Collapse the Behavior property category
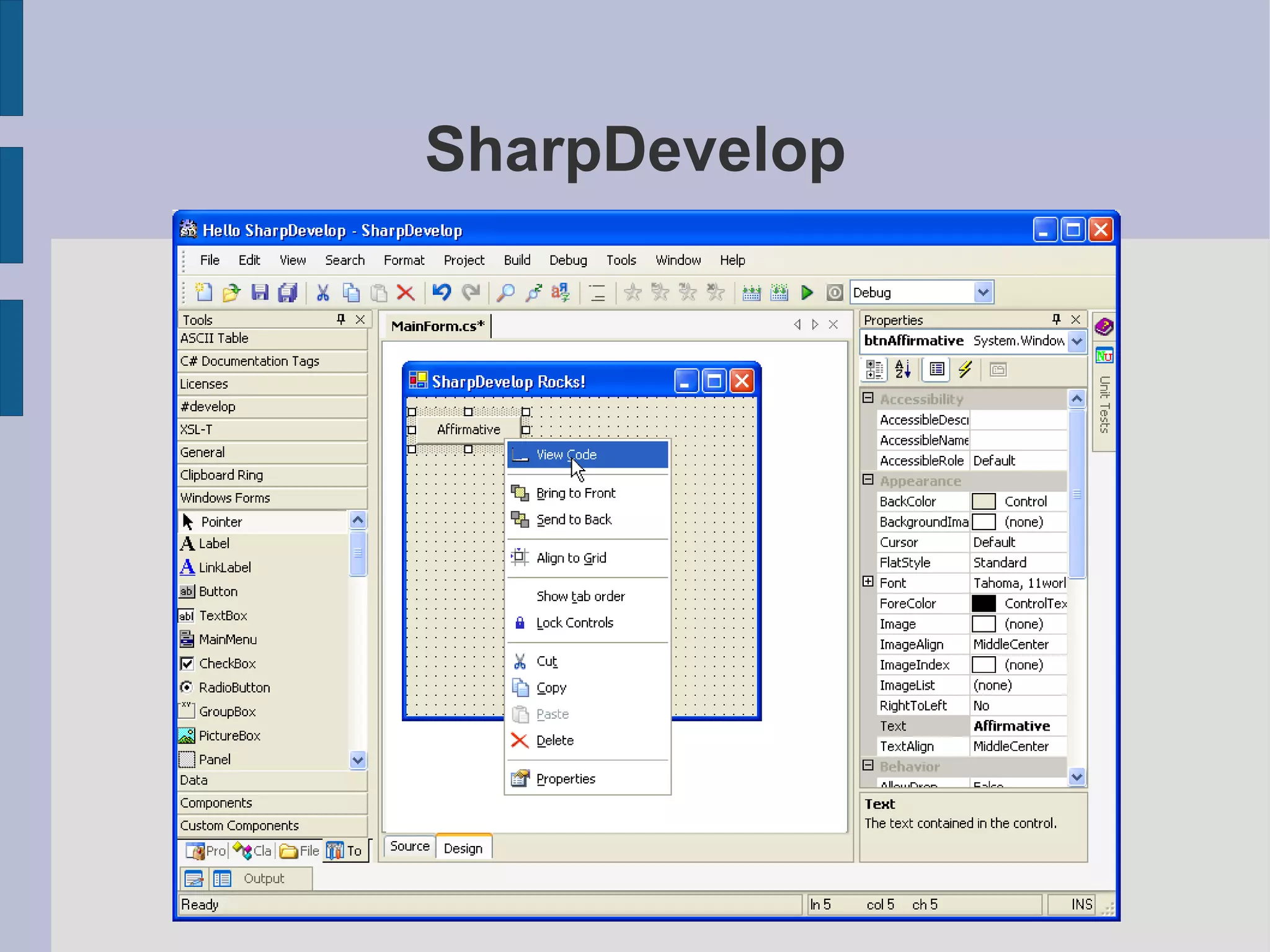1270x952 pixels. (868, 765)
